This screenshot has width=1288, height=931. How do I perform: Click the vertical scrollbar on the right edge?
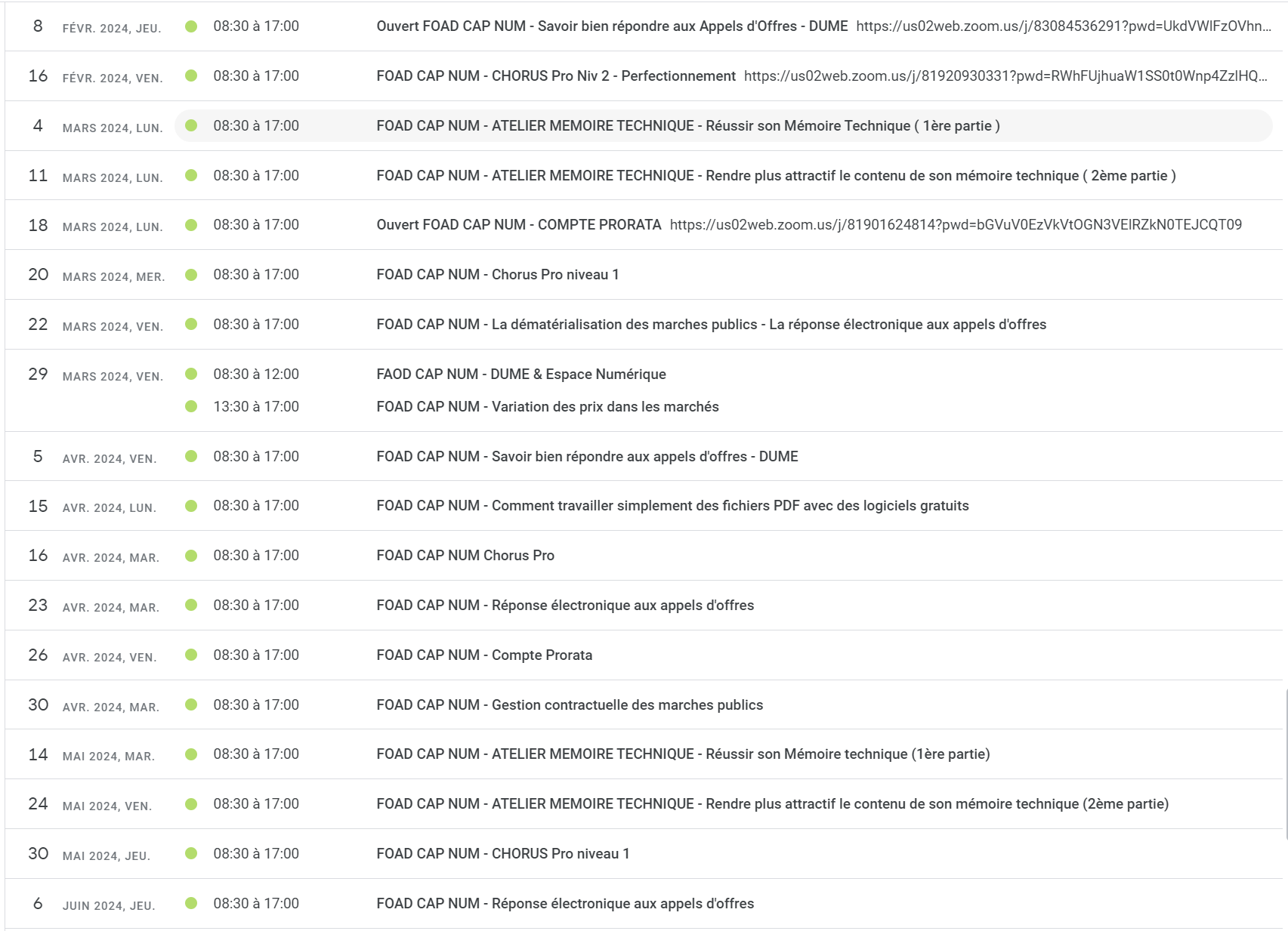pos(1286,764)
